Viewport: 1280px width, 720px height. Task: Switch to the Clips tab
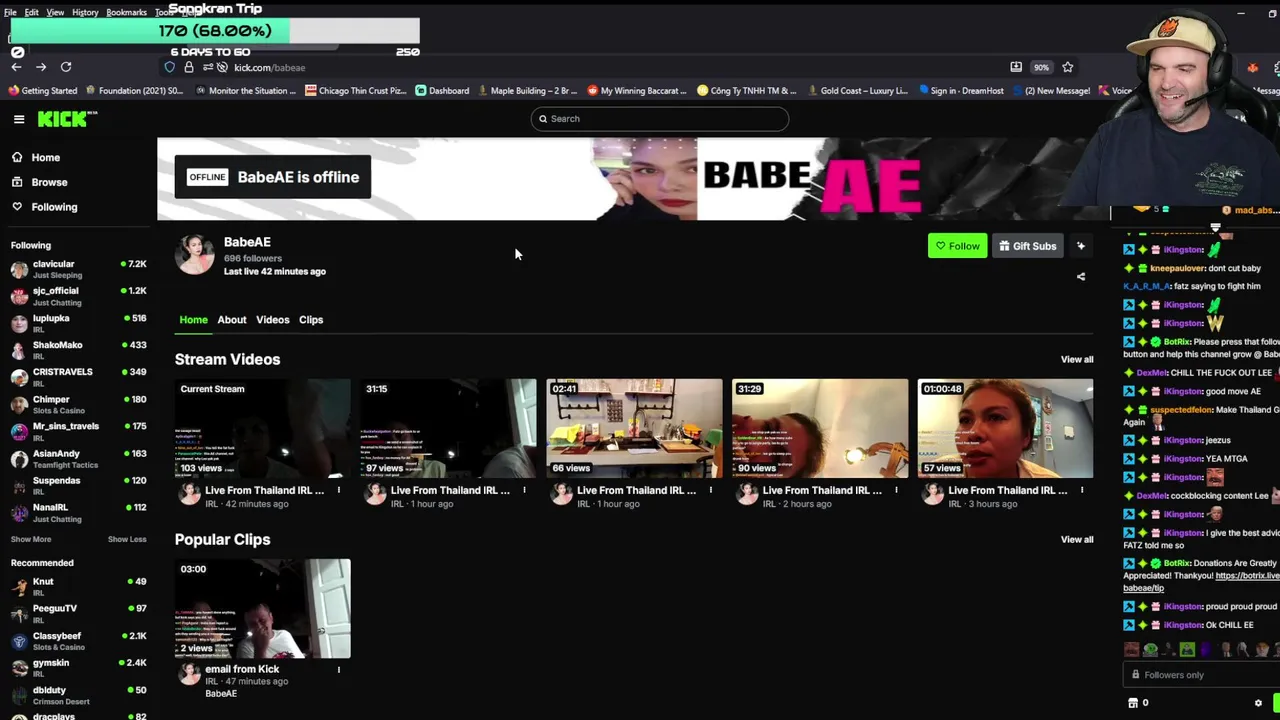(x=311, y=320)
